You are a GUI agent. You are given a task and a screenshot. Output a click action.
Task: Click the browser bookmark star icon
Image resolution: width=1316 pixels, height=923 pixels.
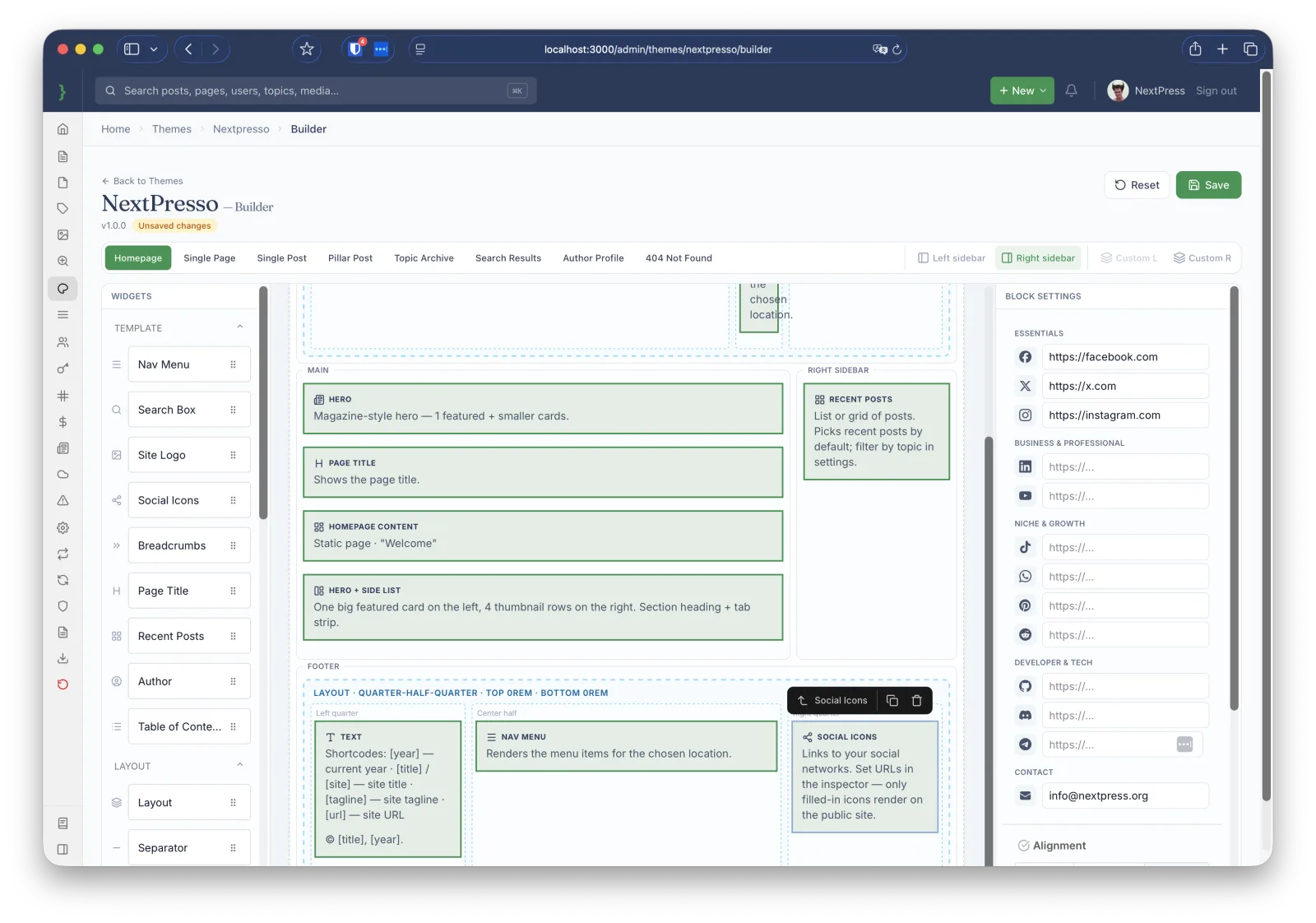(x=307, y=49)
